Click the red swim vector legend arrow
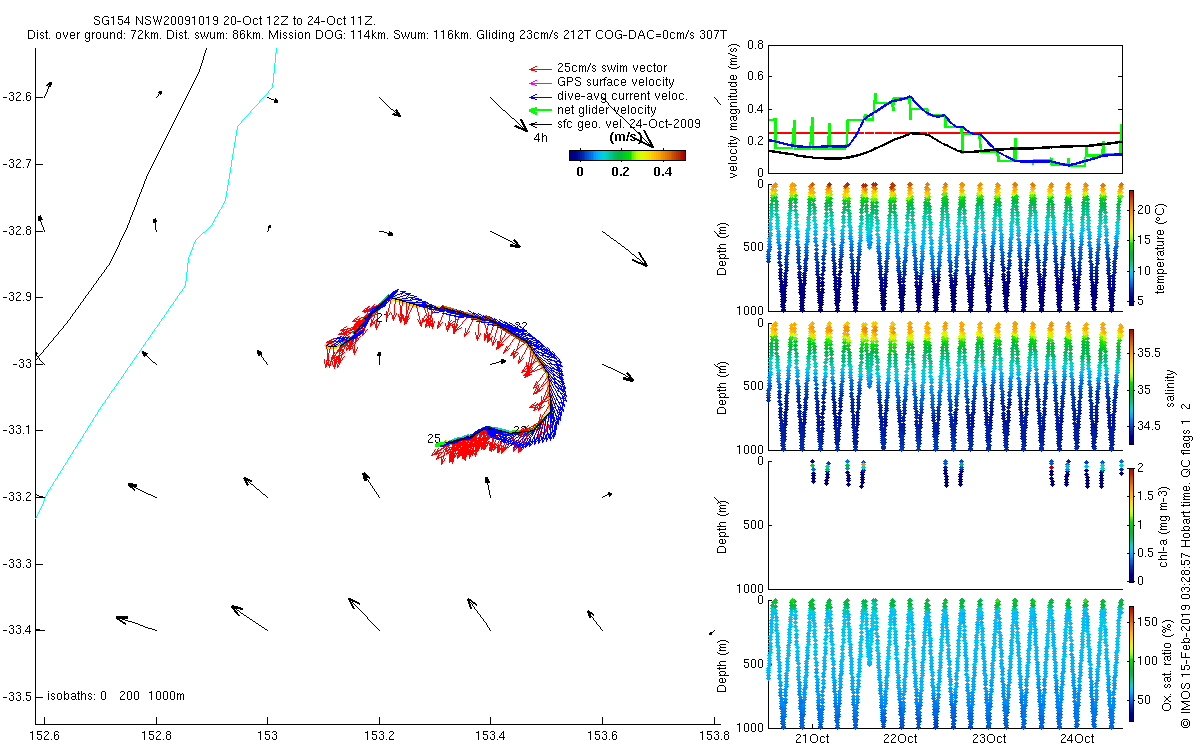The image size is (1200, 750). tap(541, 68)
